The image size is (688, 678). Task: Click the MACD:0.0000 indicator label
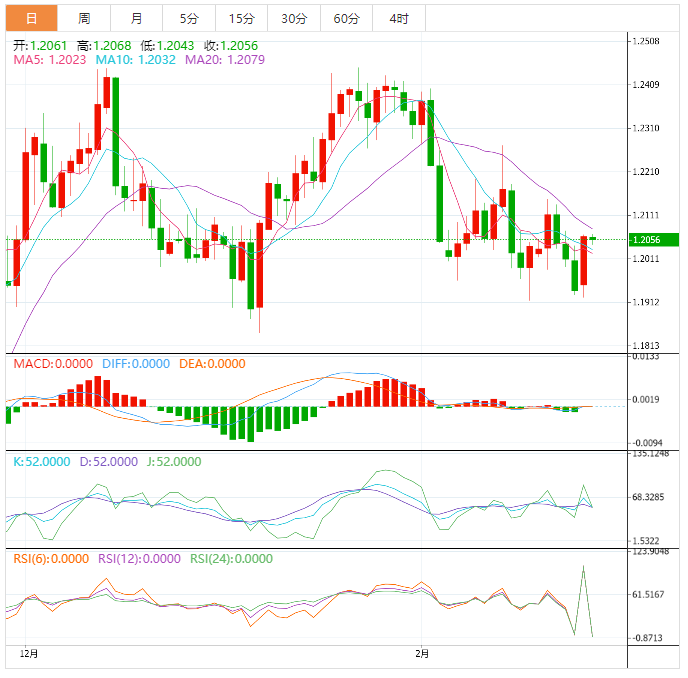point(53,364)
